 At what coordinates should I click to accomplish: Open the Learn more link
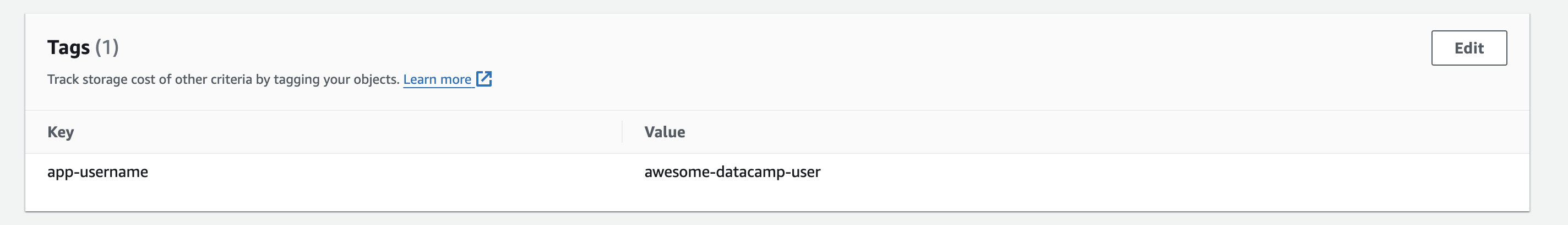[x=437, y=79]
